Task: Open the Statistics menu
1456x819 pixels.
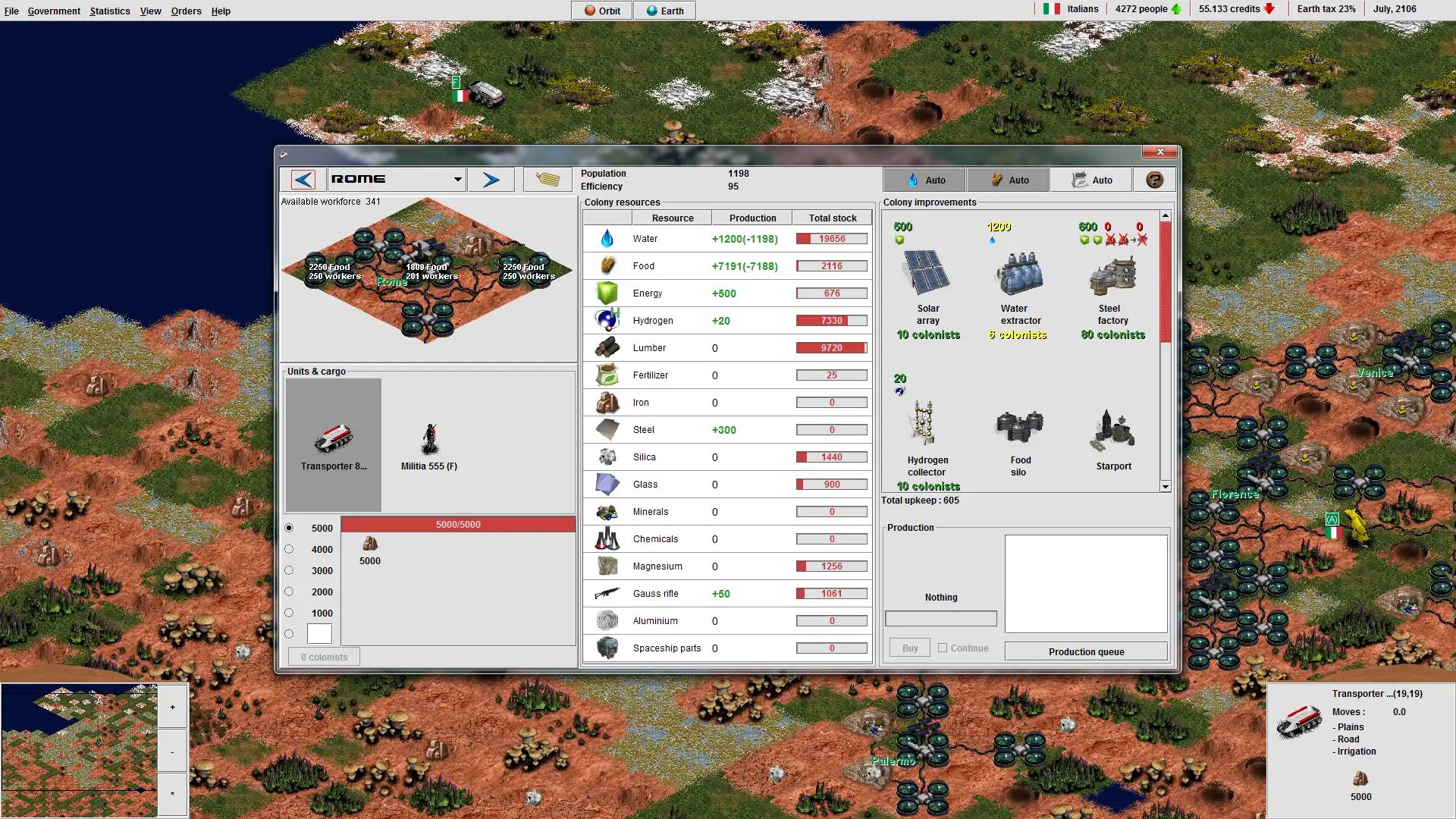Action: 110,10
